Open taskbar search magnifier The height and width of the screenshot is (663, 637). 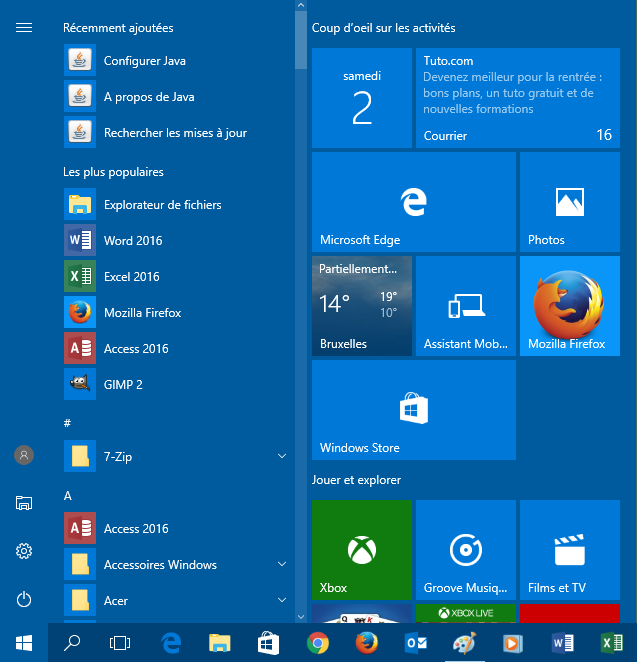point(72,644)
